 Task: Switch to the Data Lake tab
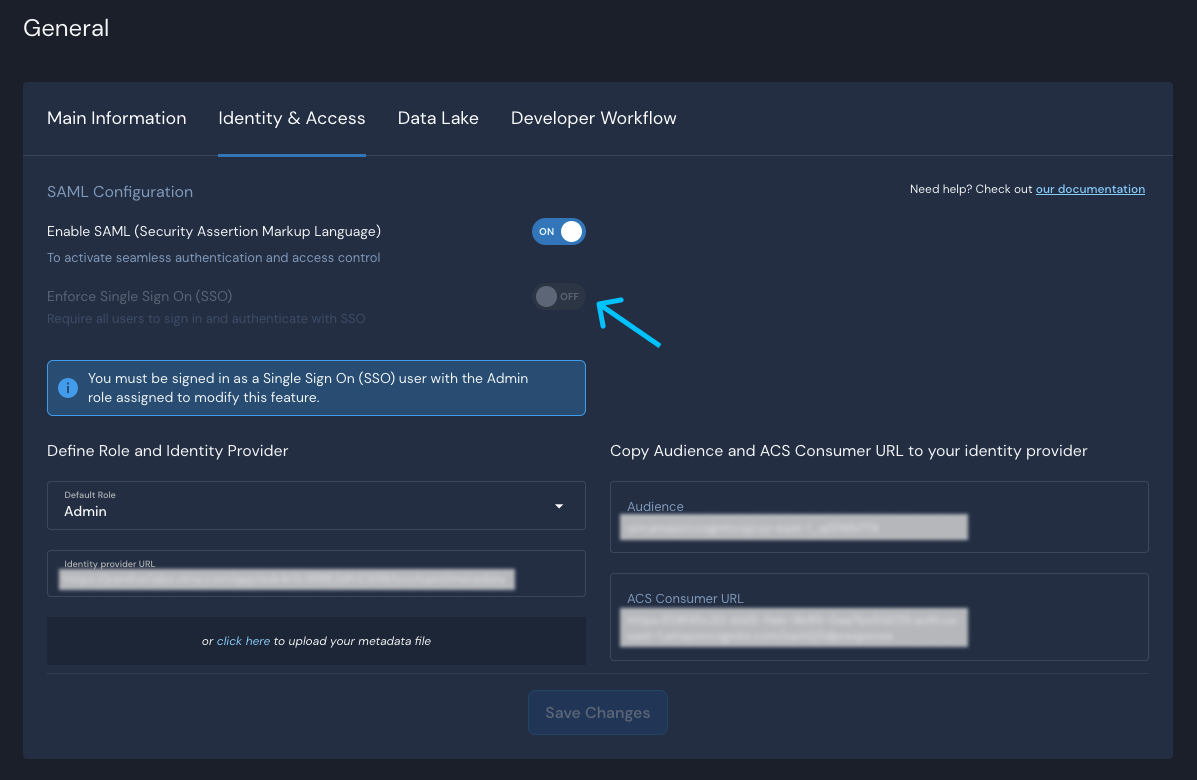pos(438,118)
